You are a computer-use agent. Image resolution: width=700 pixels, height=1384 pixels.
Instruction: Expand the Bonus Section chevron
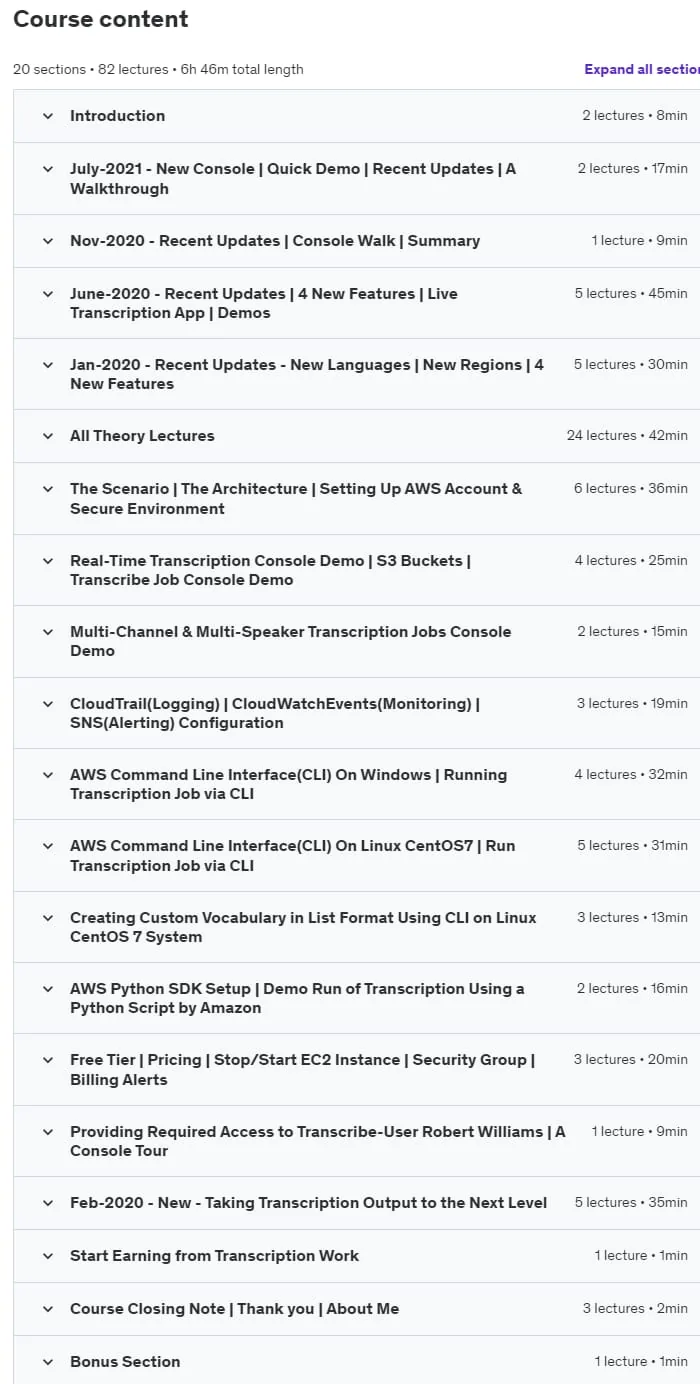point(48,1362)
